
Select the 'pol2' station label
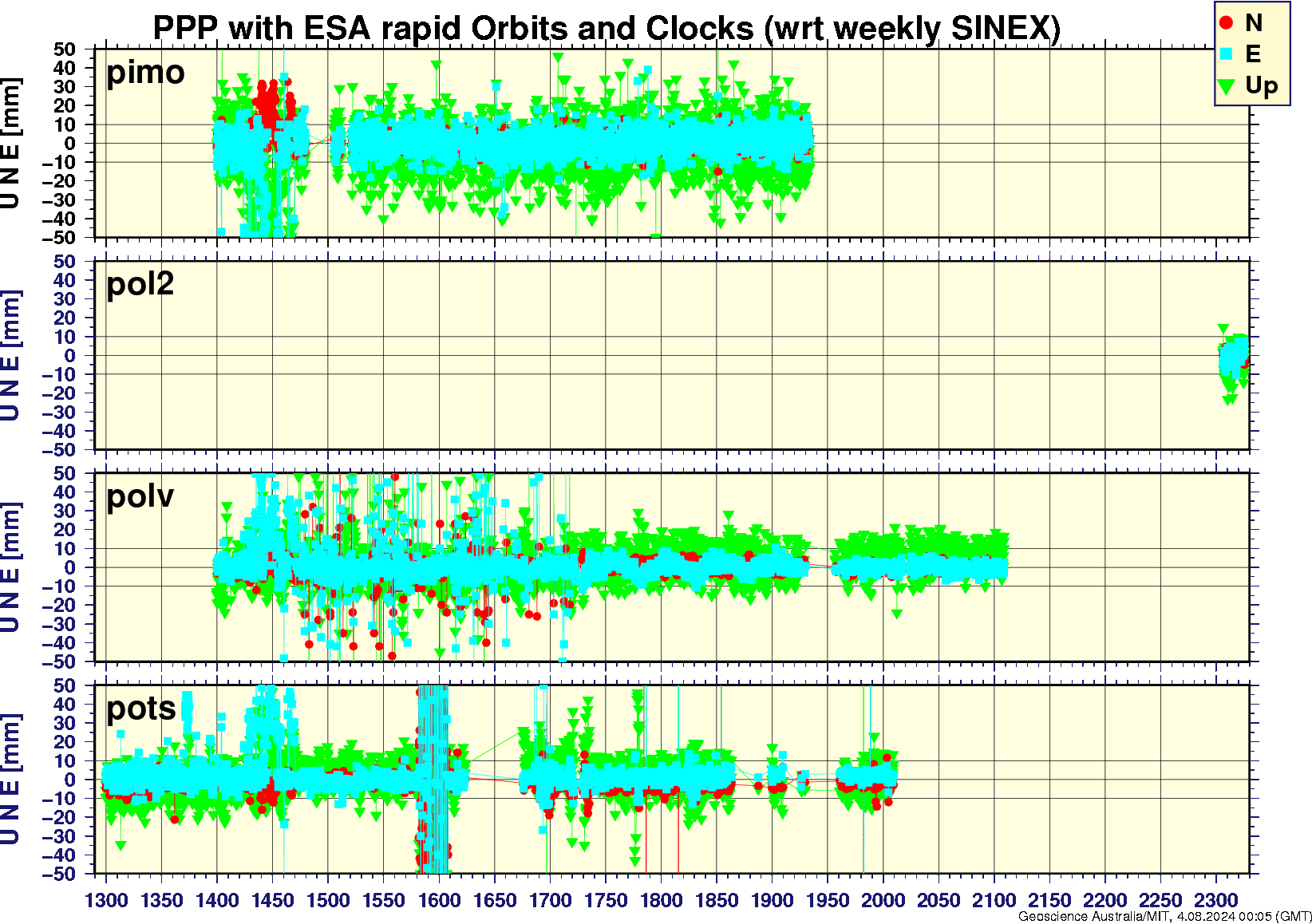pos(140,283)
